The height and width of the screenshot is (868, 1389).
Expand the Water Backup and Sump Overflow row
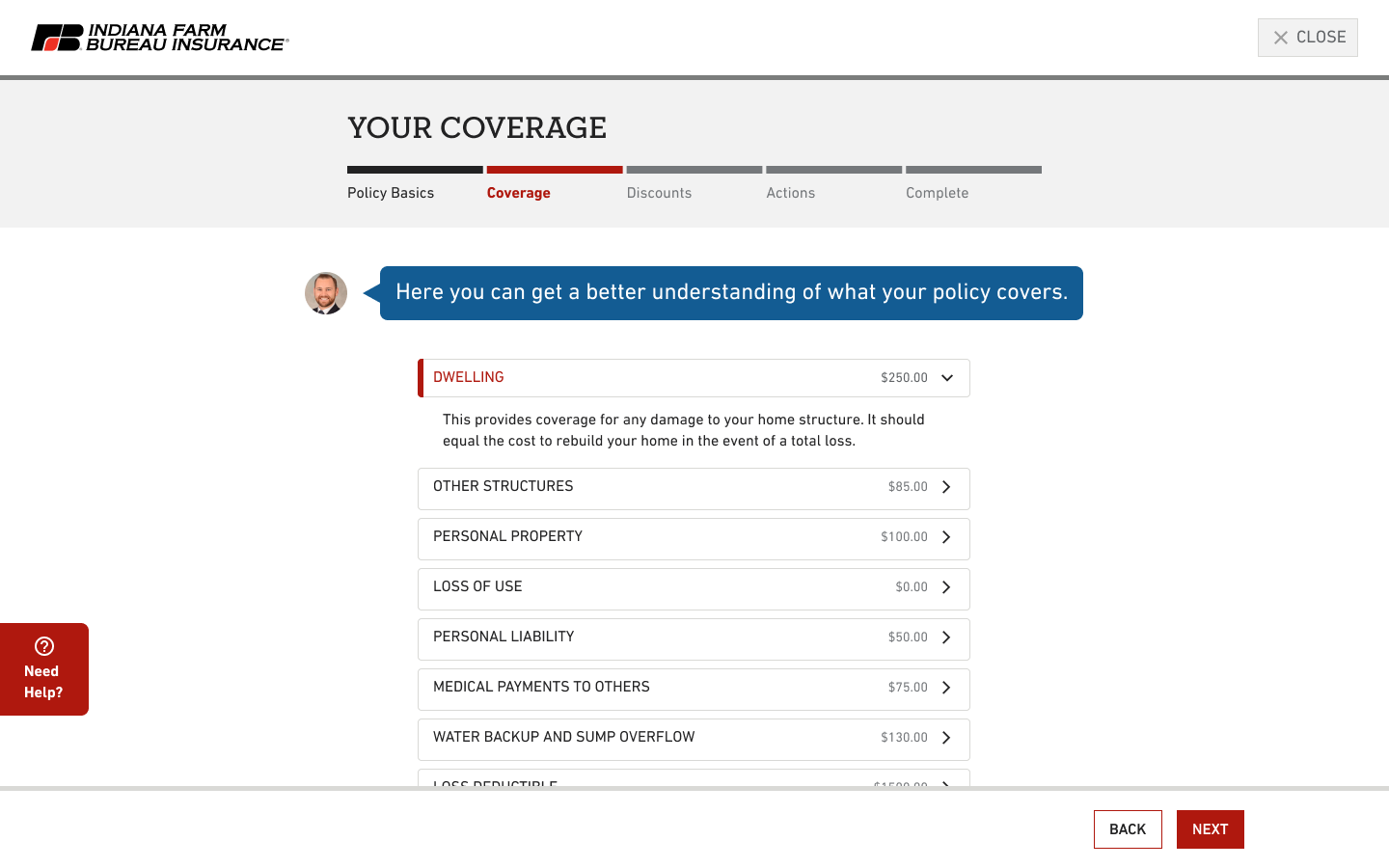[x=946, y=738]
